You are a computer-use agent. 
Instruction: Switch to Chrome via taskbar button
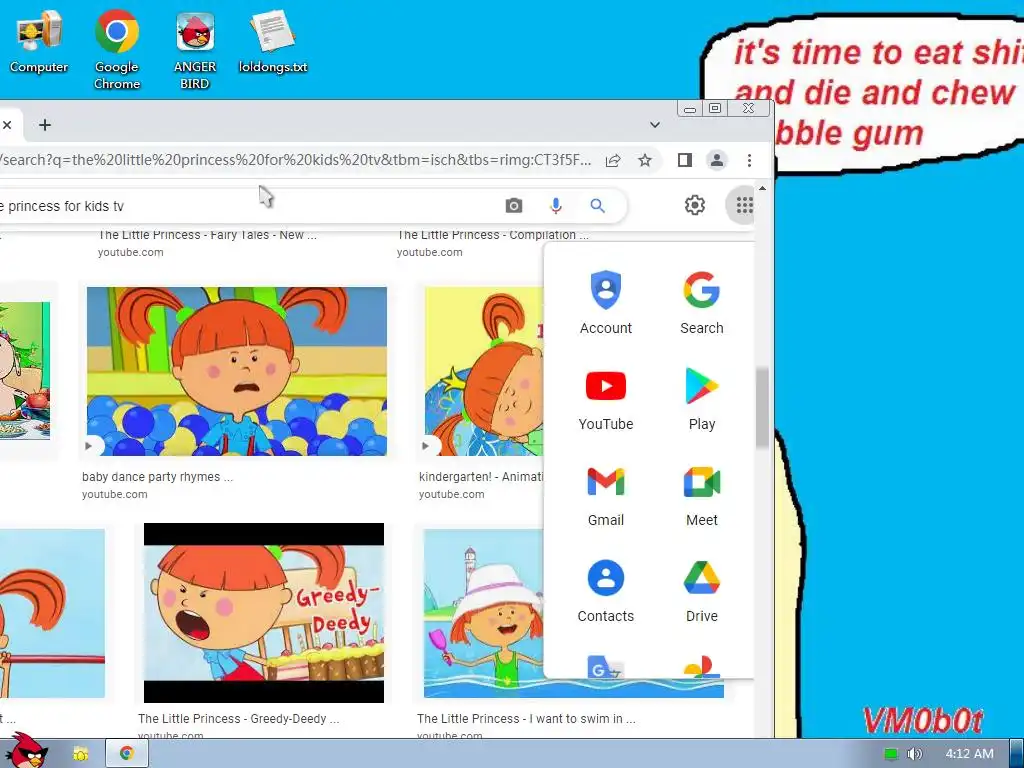(127, 754)
